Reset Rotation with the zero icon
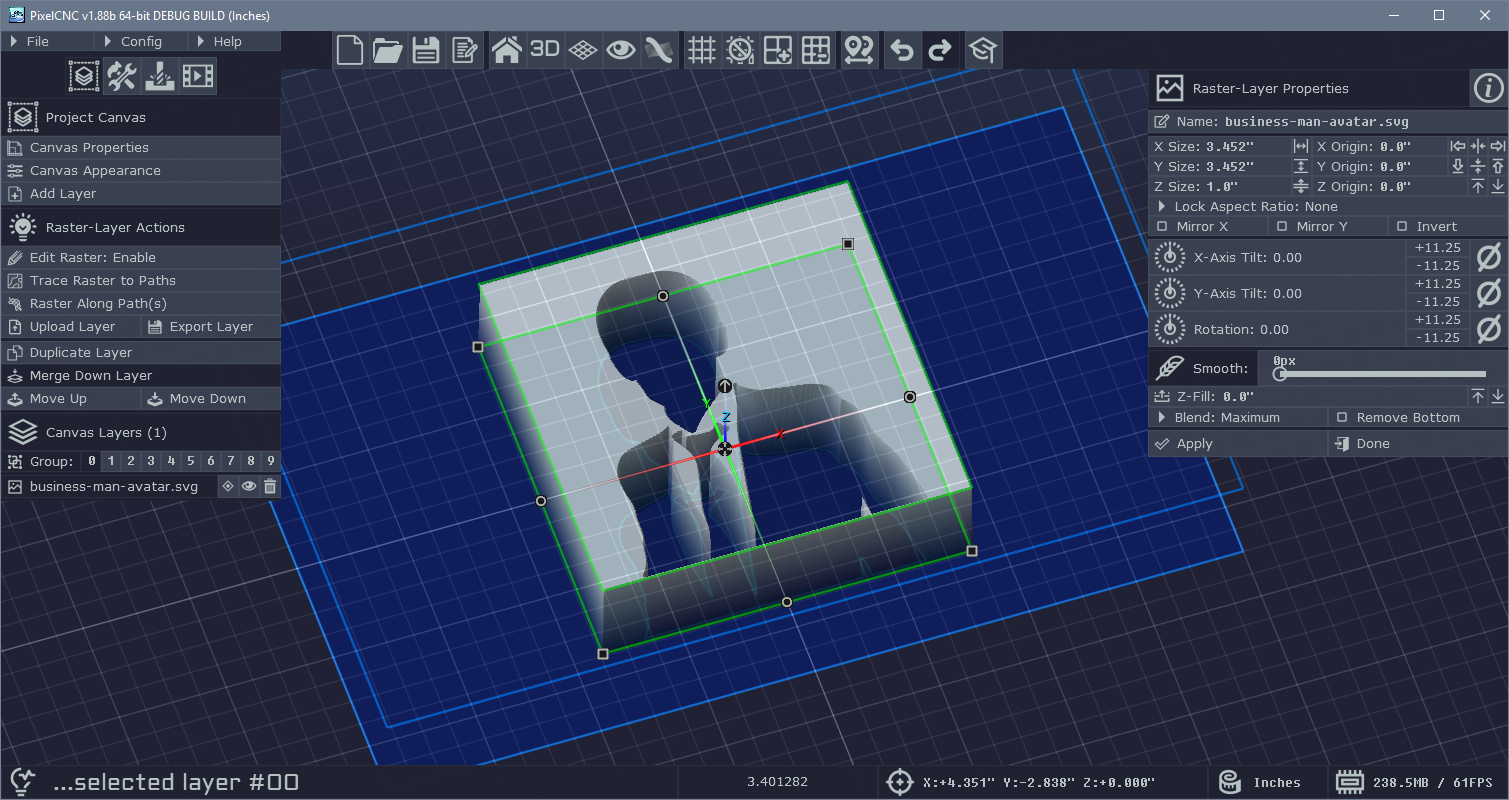1509x800 pixels. pyautogui.click(x=1488, y=329)
